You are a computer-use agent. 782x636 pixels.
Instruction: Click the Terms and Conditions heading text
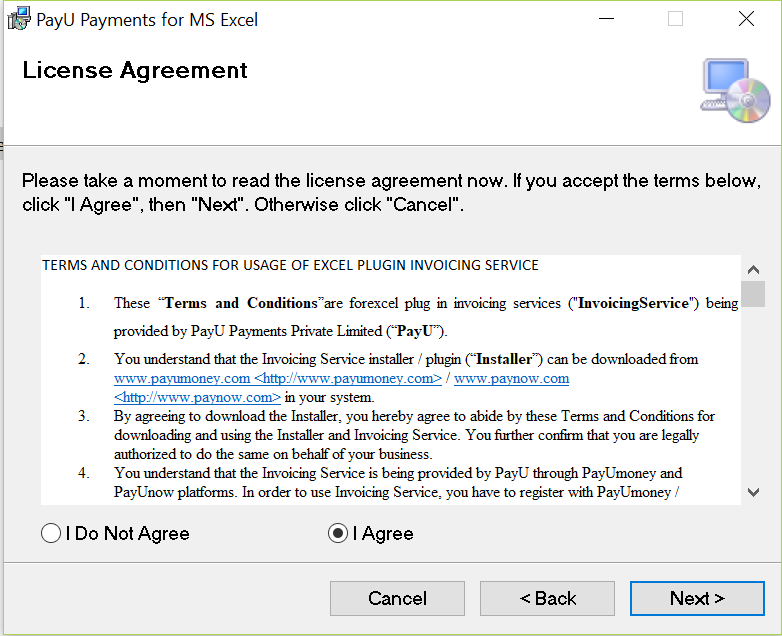[290, 265]
